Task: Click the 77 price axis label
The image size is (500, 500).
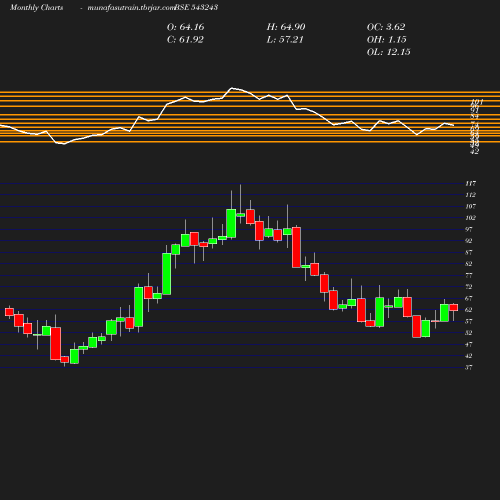Action: coord(469,275)
